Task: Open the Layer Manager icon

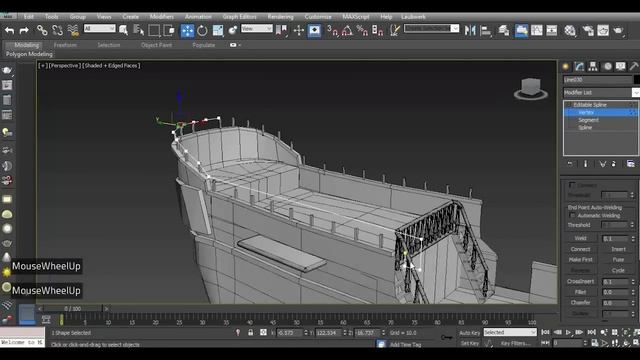Action: pos(504,30)
